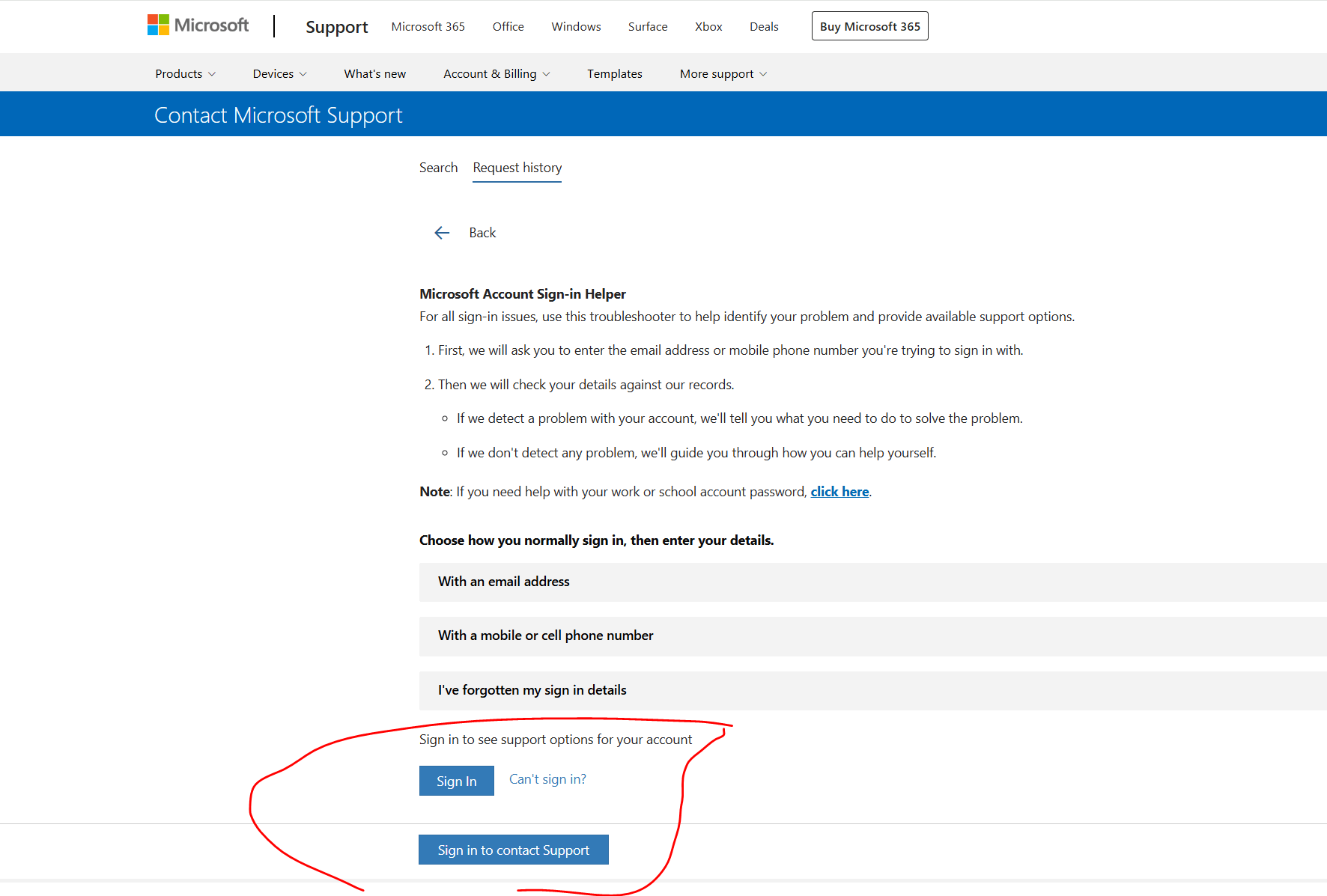Viewport: 1327px width, 896px height.
Task: Select the Request history tab
Action: pos(517,168)
